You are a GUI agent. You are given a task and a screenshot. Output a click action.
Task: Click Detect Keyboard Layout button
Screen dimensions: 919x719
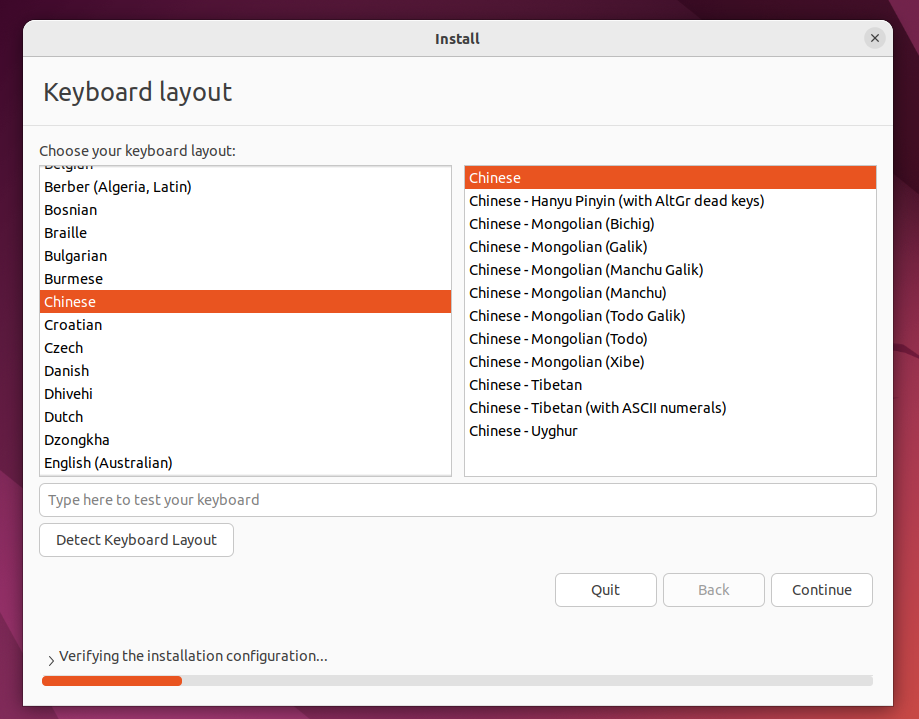(x=137, y=540)
